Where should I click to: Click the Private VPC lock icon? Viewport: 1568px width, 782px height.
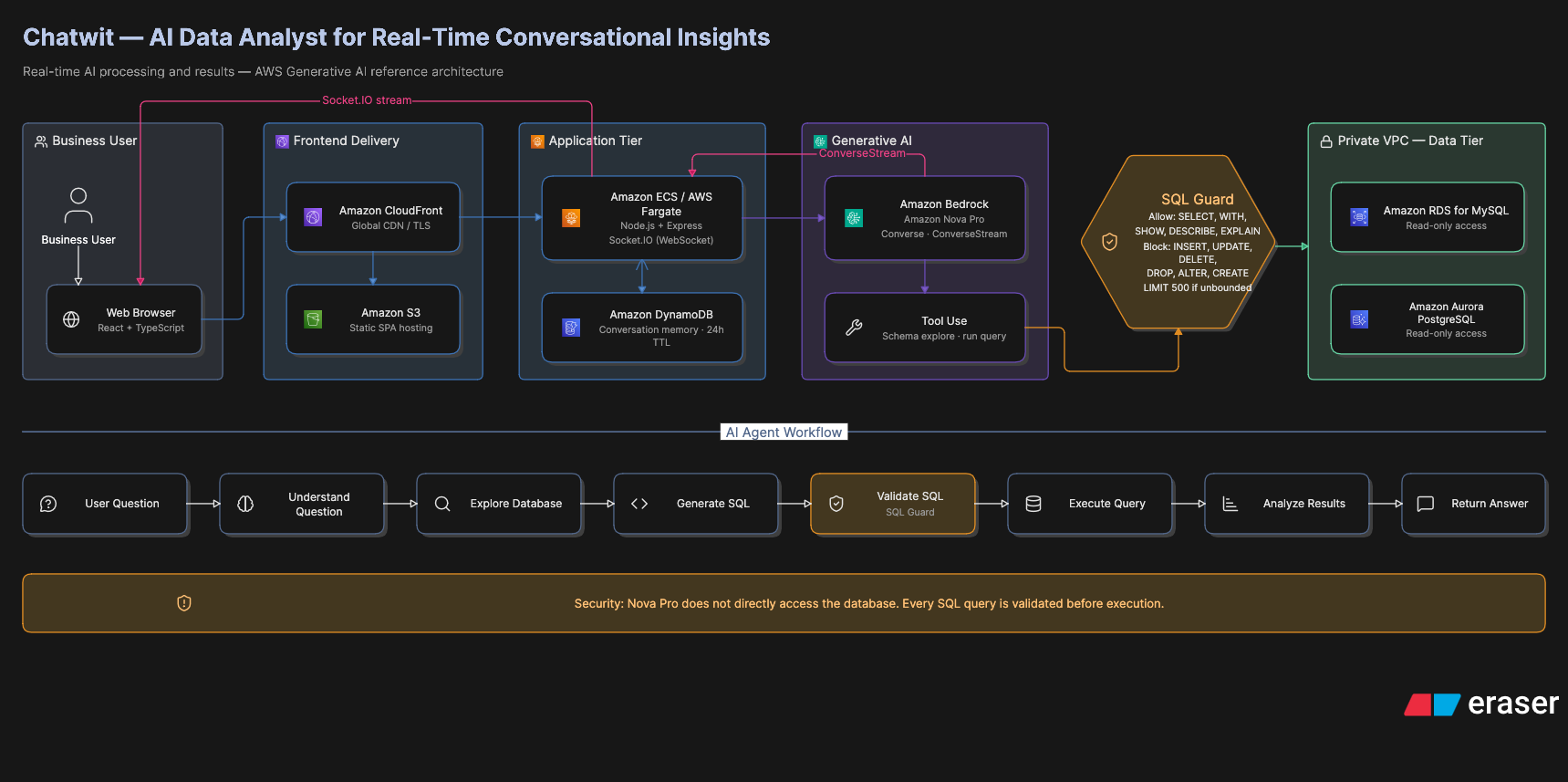click(x=1326, y=141)
